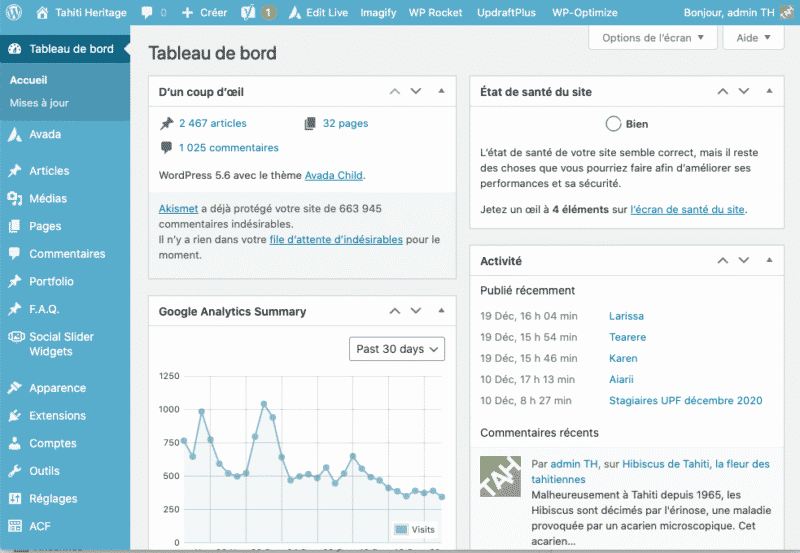Expand Options de l'écran panel

pos(653,38)
